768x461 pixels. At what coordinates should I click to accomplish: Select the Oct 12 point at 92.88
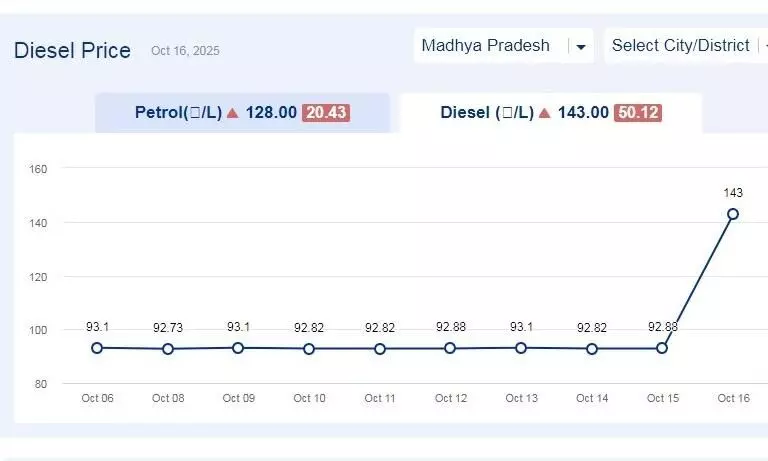tap(450, 348)
